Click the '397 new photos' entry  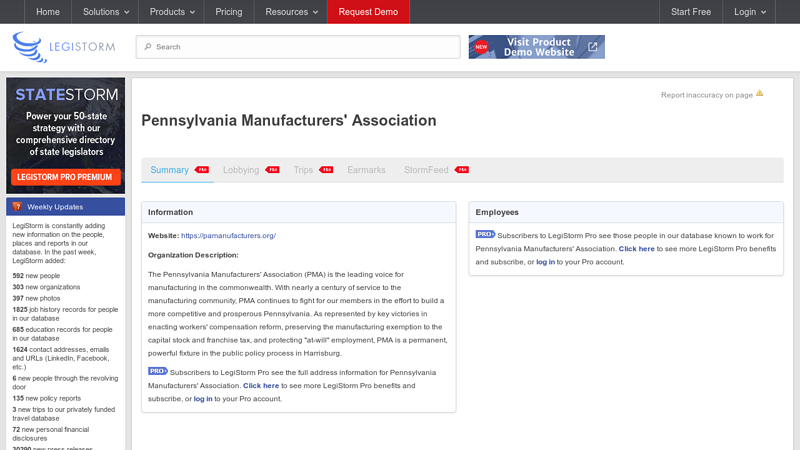click(x=36, y=298)
